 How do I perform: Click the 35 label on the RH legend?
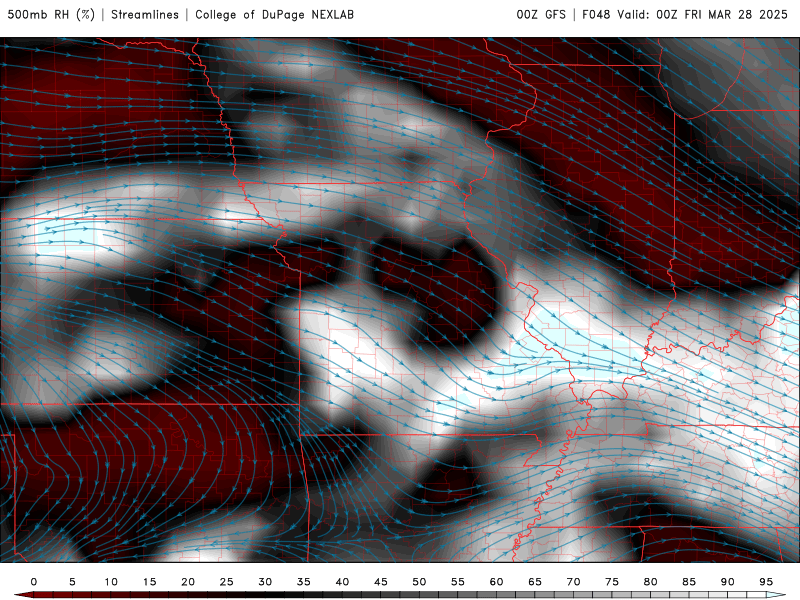(304, 582)
